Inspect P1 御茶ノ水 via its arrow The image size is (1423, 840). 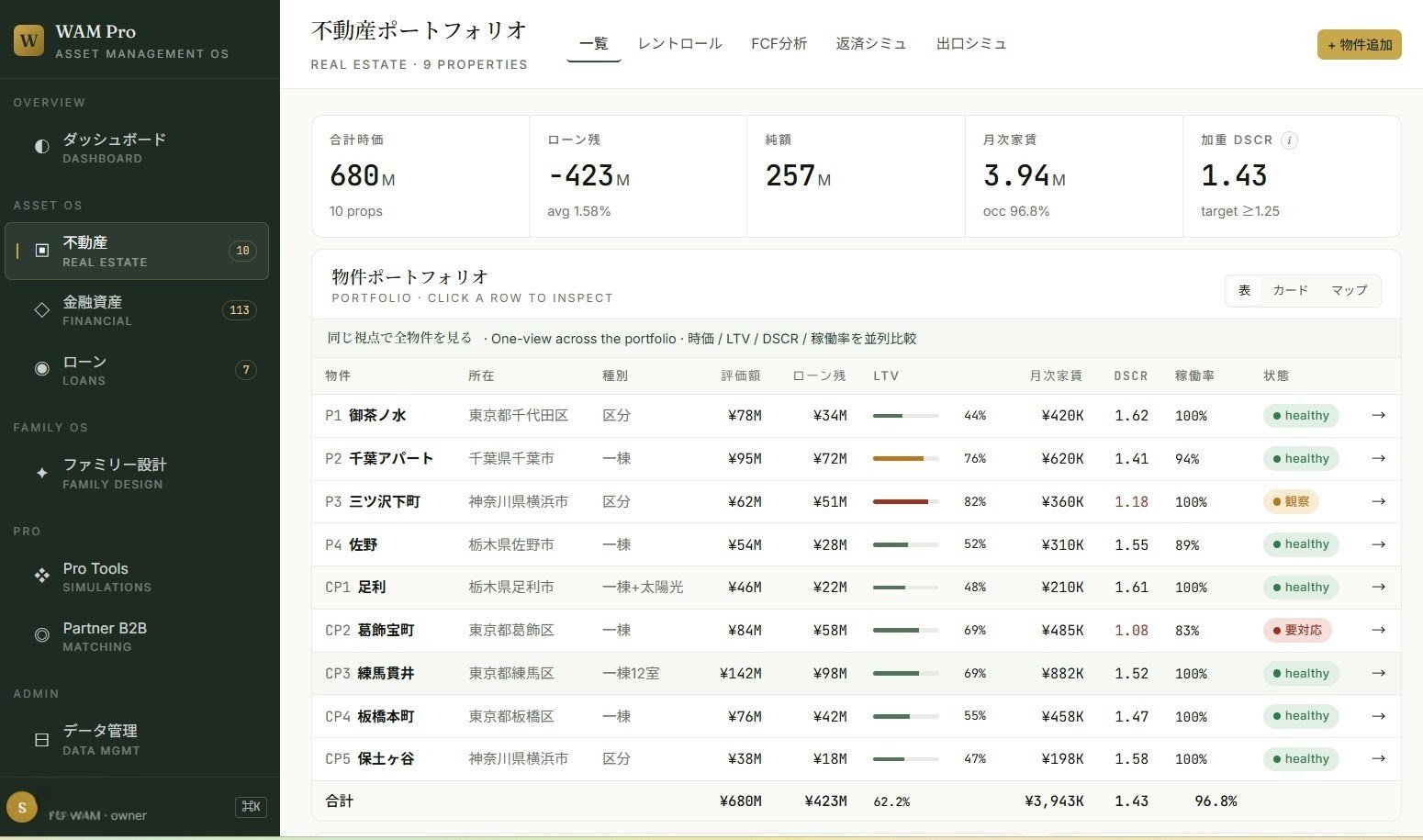click(1378, 415)
